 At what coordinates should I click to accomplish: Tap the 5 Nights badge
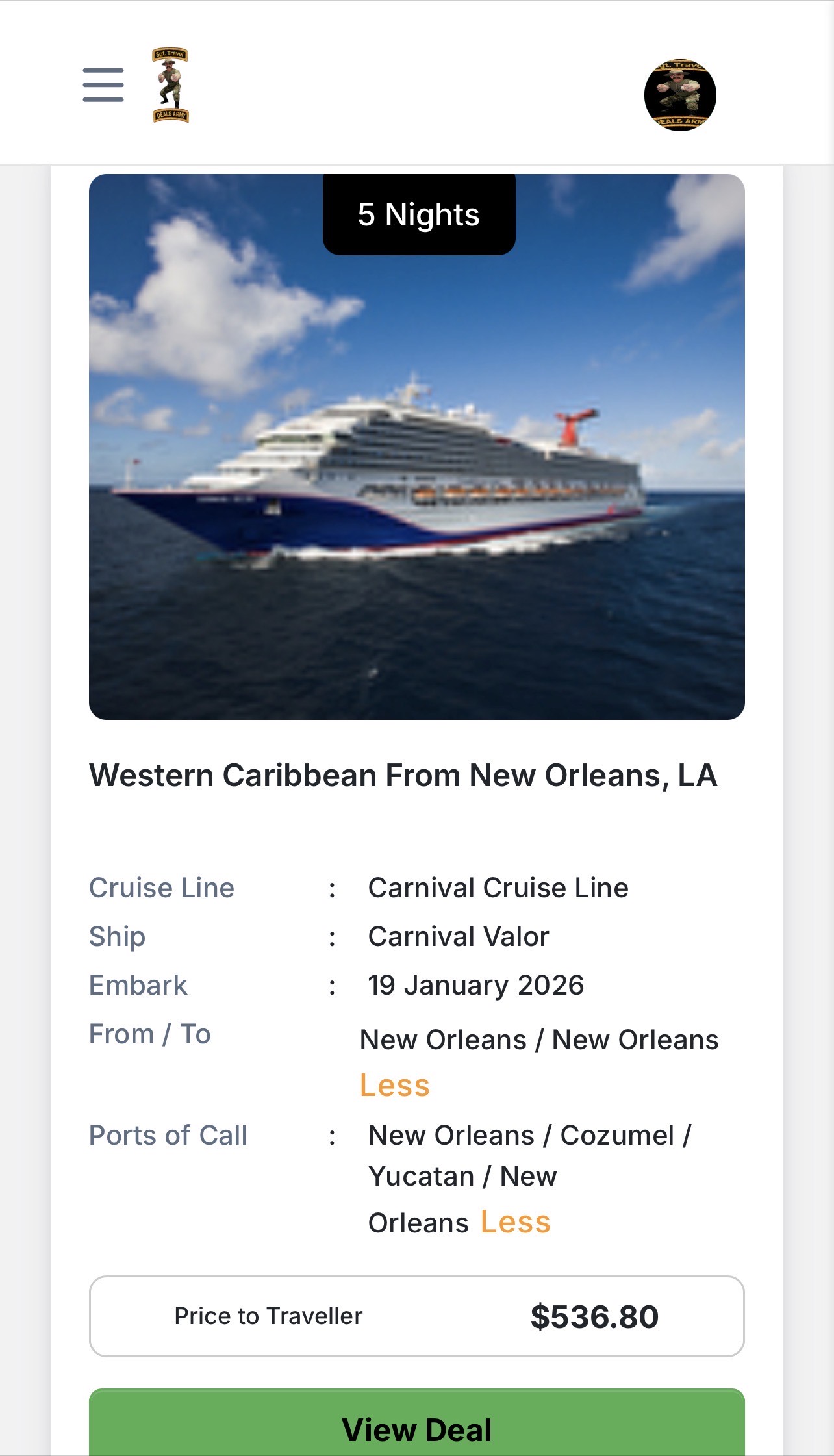click(x=419, y=214)
